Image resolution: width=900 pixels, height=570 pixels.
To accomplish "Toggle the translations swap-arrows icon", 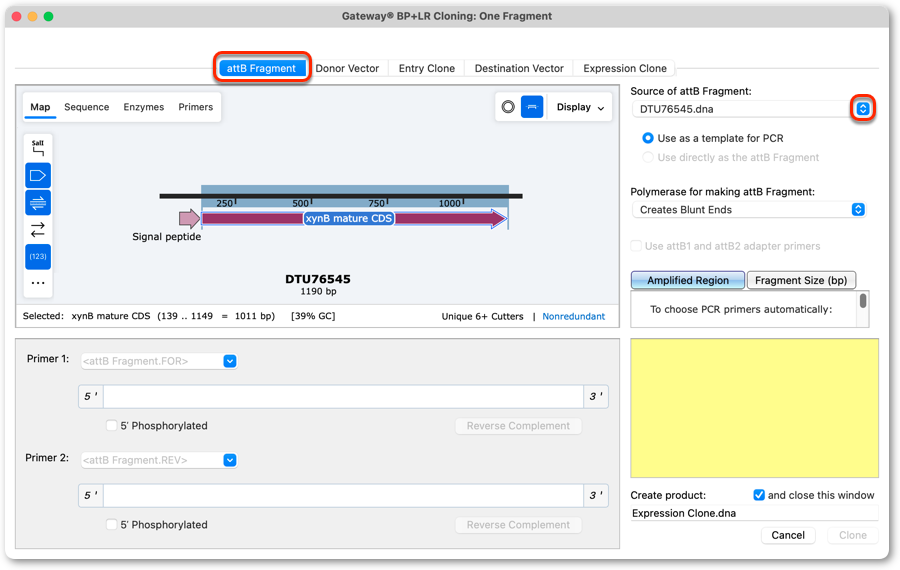I will coord(38,230).
